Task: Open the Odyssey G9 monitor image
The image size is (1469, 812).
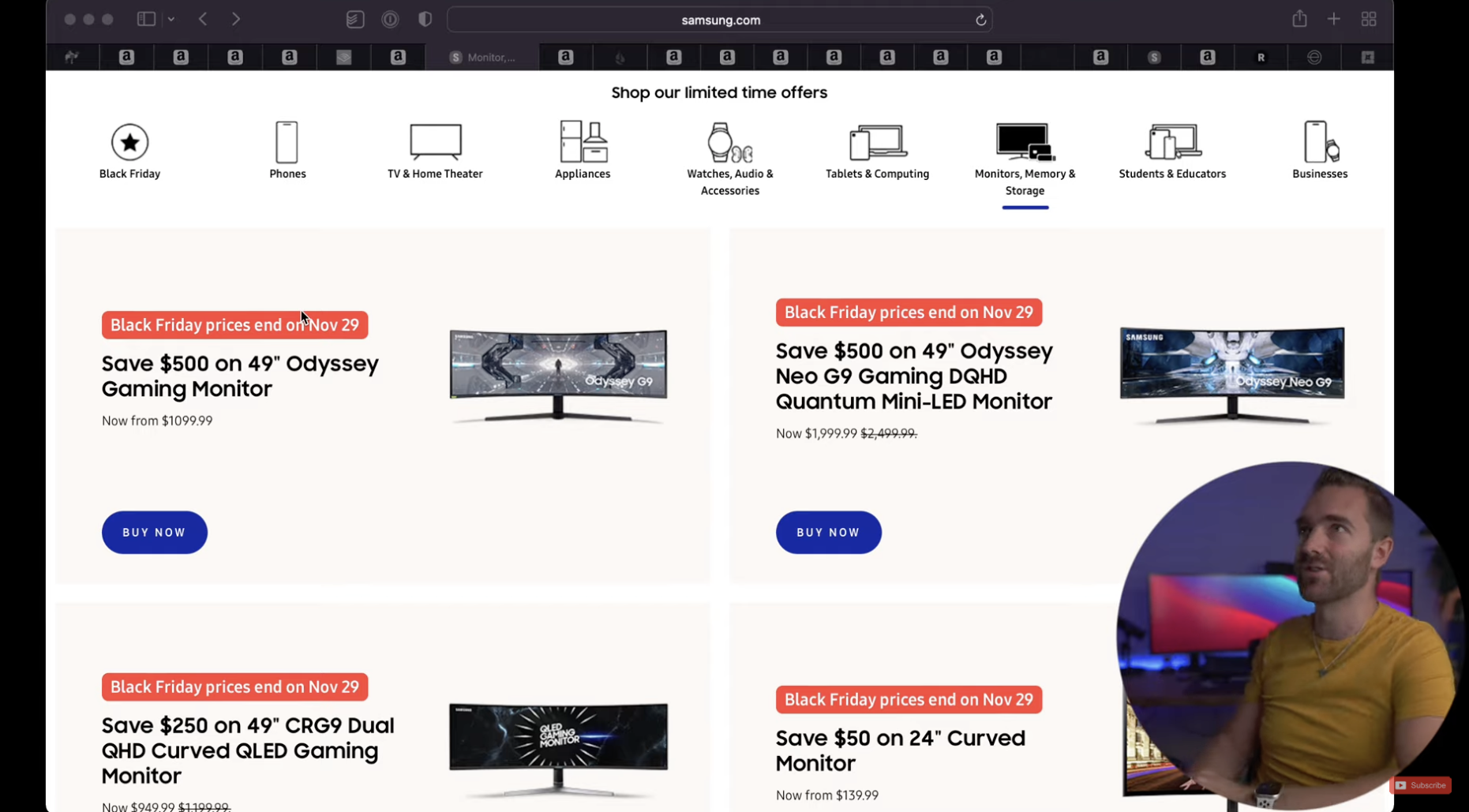Action: click(558, 376)
